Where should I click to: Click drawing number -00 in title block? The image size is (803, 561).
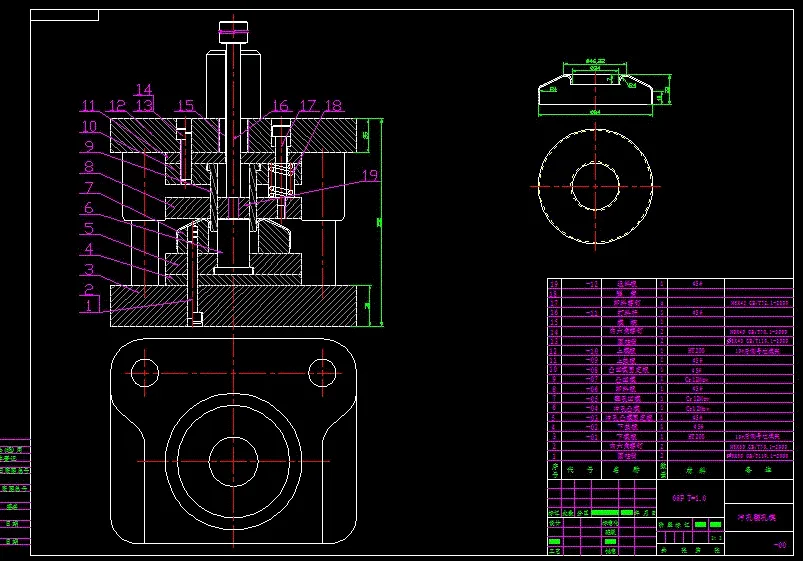click(779, 545)
